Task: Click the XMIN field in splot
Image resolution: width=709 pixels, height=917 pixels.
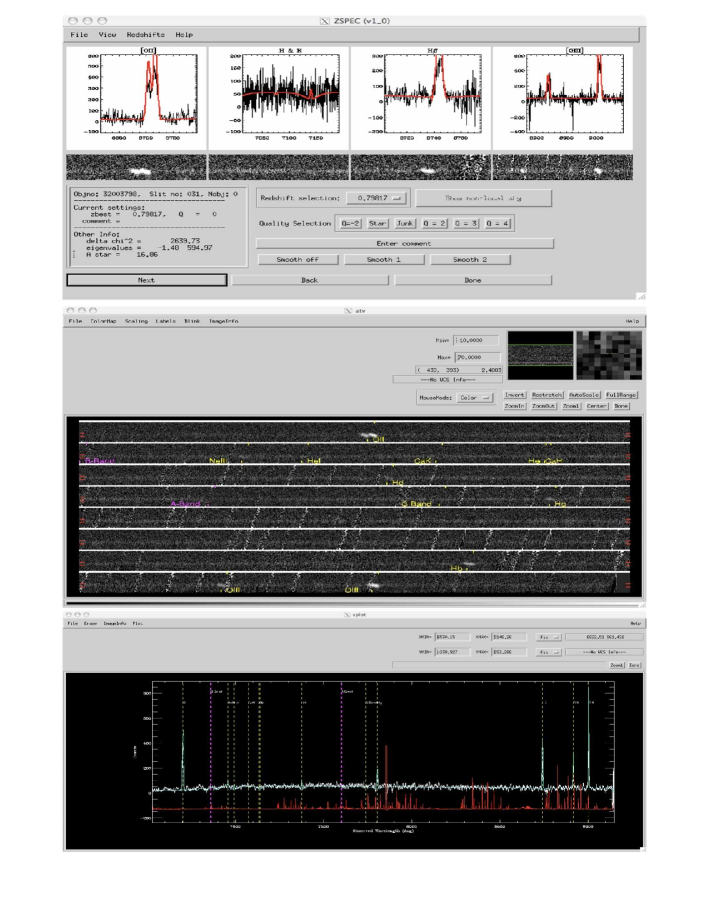Action: 452,637
